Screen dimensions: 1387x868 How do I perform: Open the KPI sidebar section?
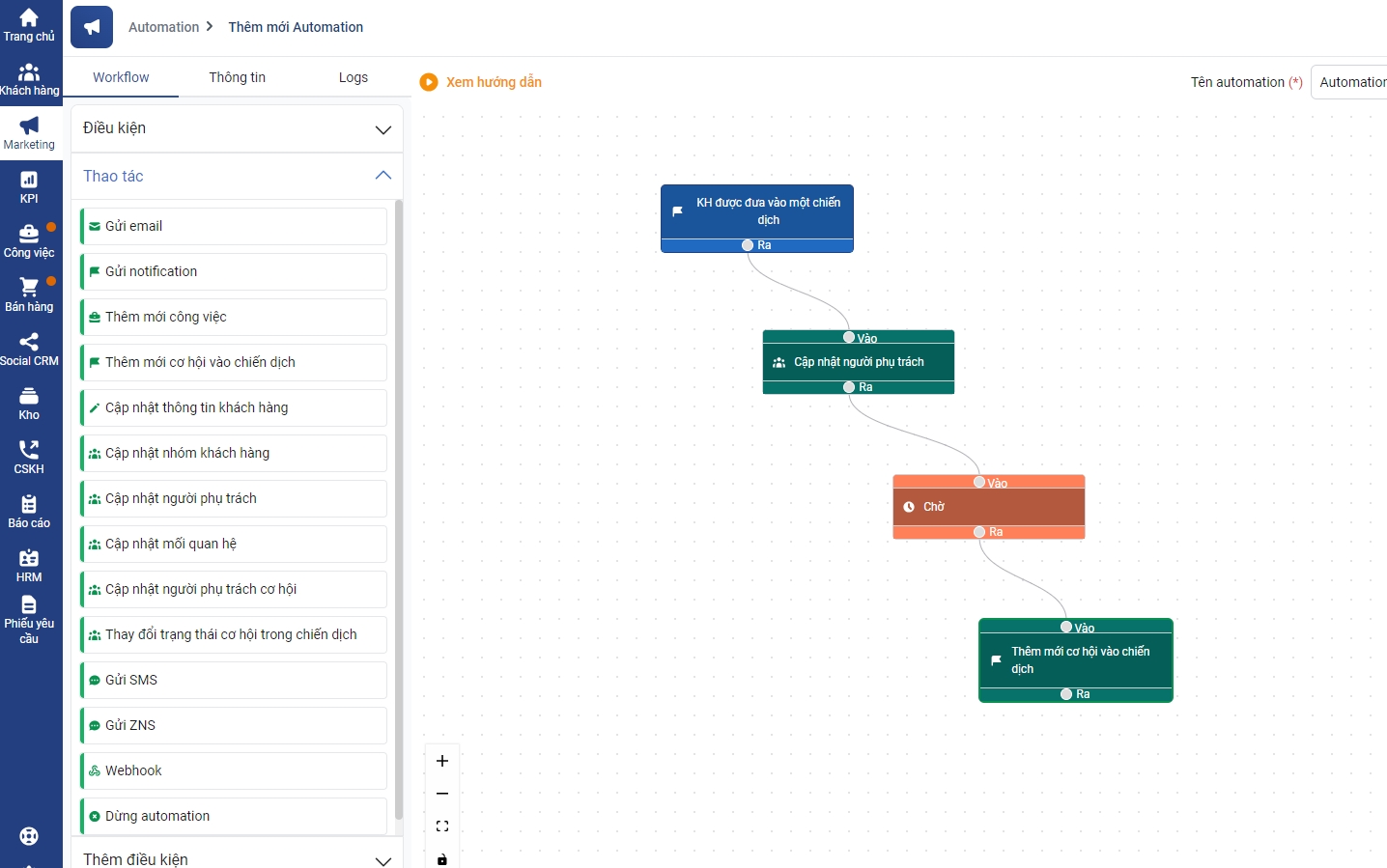(29, 187)
